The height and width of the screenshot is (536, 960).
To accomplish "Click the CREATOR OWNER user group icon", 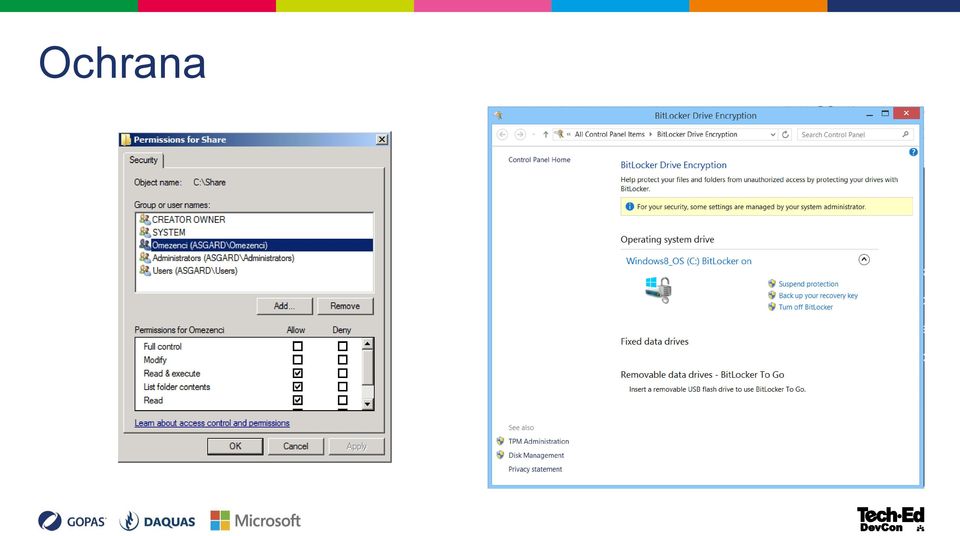I will (144, 219).
